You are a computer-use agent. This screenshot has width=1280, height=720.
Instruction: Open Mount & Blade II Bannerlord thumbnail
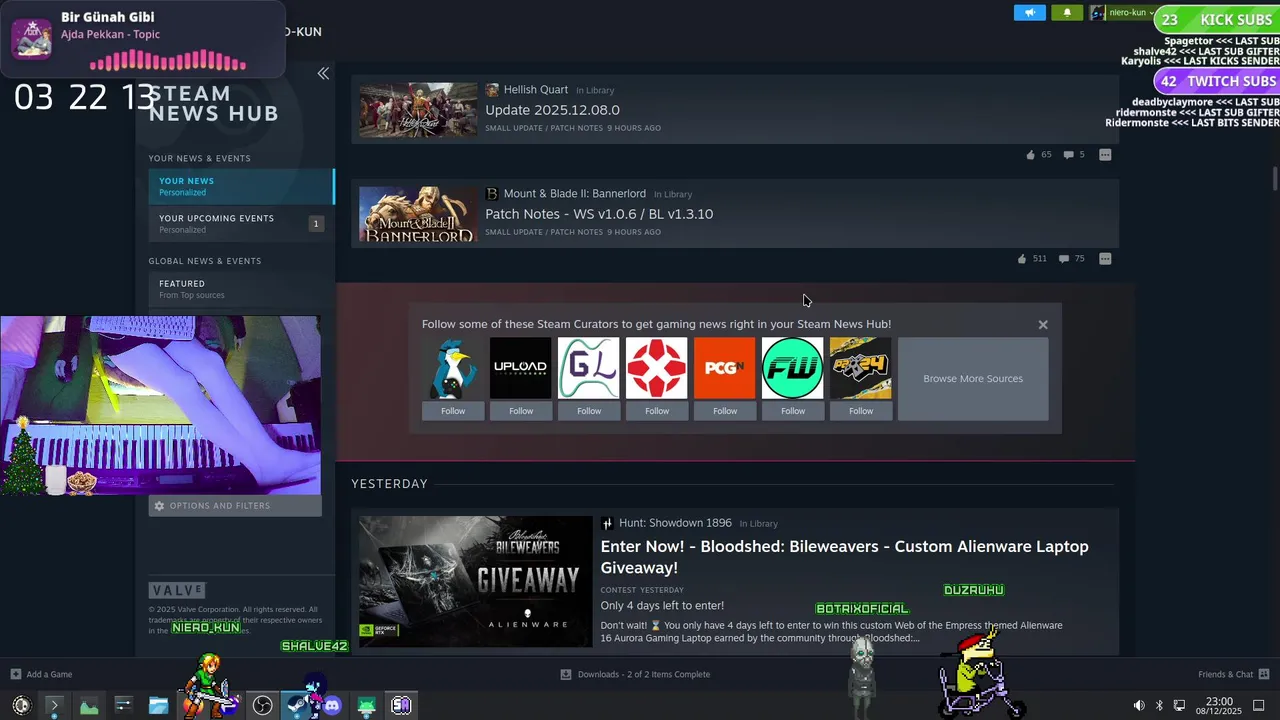point(418,214)
